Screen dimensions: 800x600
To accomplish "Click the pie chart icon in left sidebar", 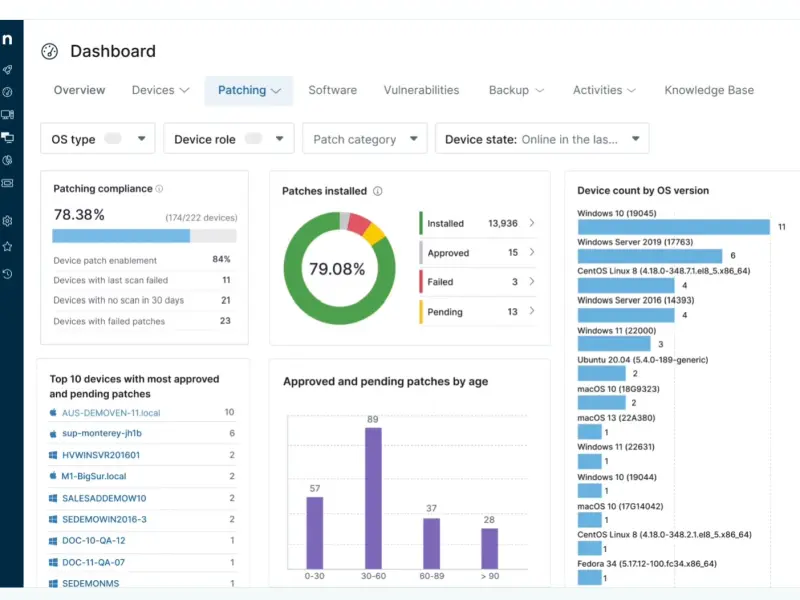I will (7, 160).
